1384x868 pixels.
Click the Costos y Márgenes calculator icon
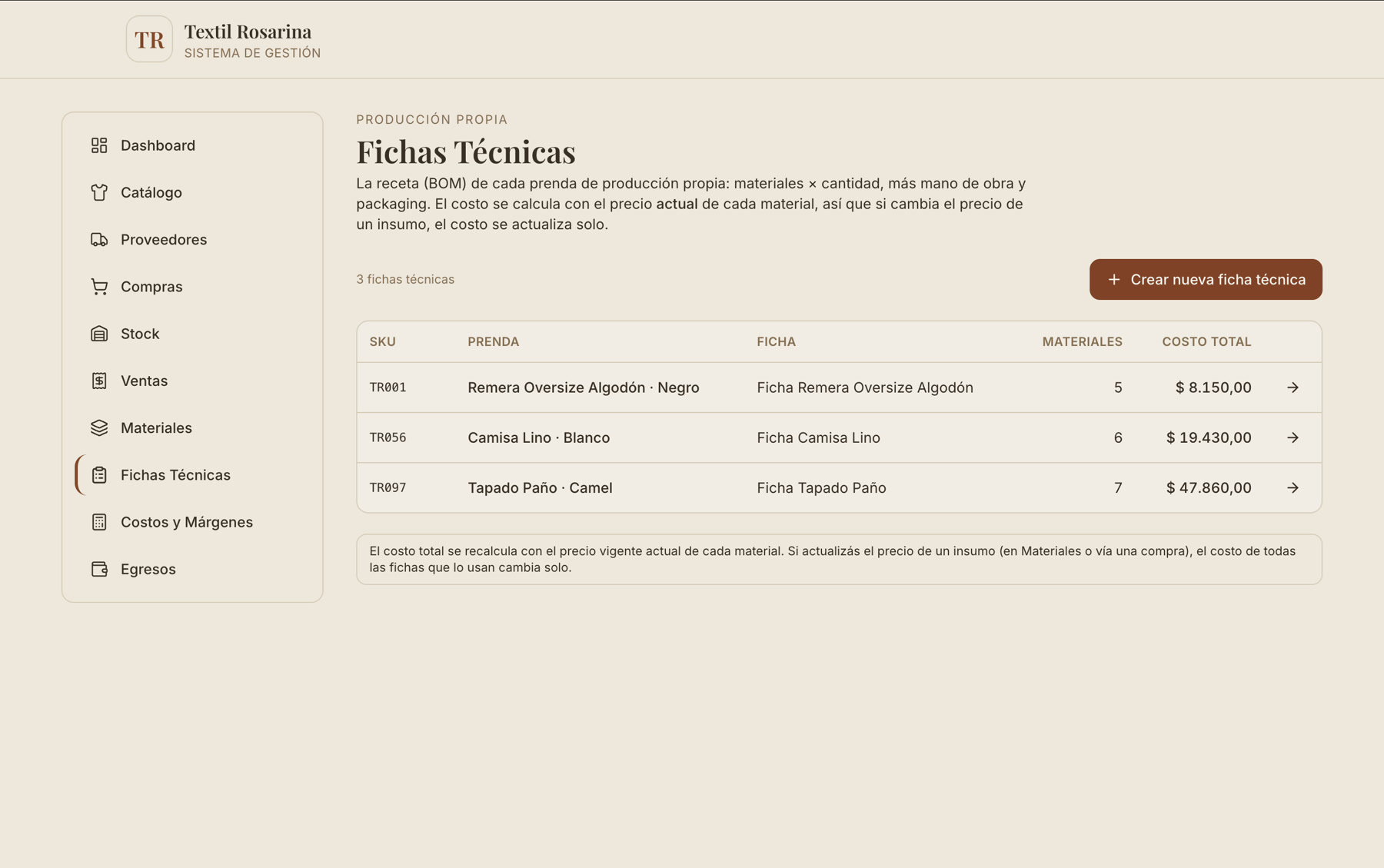coord(99,522)
